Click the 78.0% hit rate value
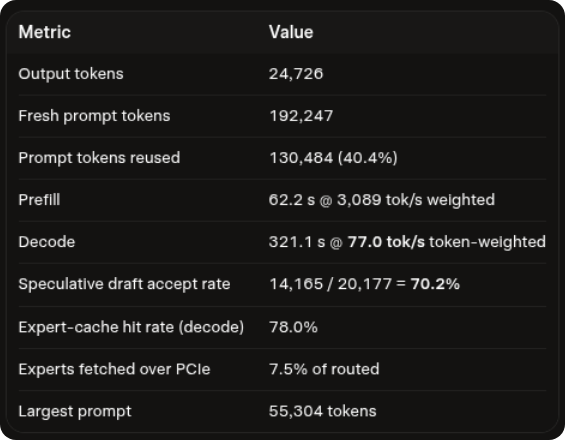Screen dimensions: 565x440 (x=293, y=327)
